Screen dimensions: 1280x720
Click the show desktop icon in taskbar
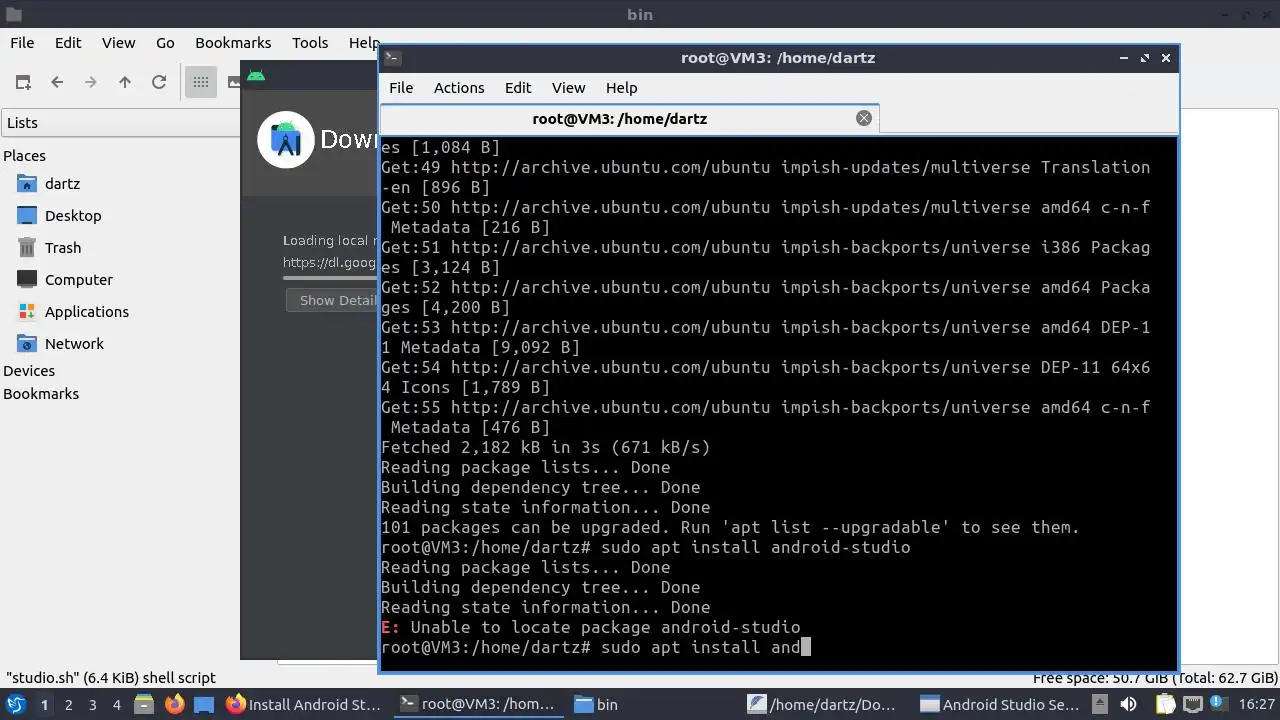(204, 704)
